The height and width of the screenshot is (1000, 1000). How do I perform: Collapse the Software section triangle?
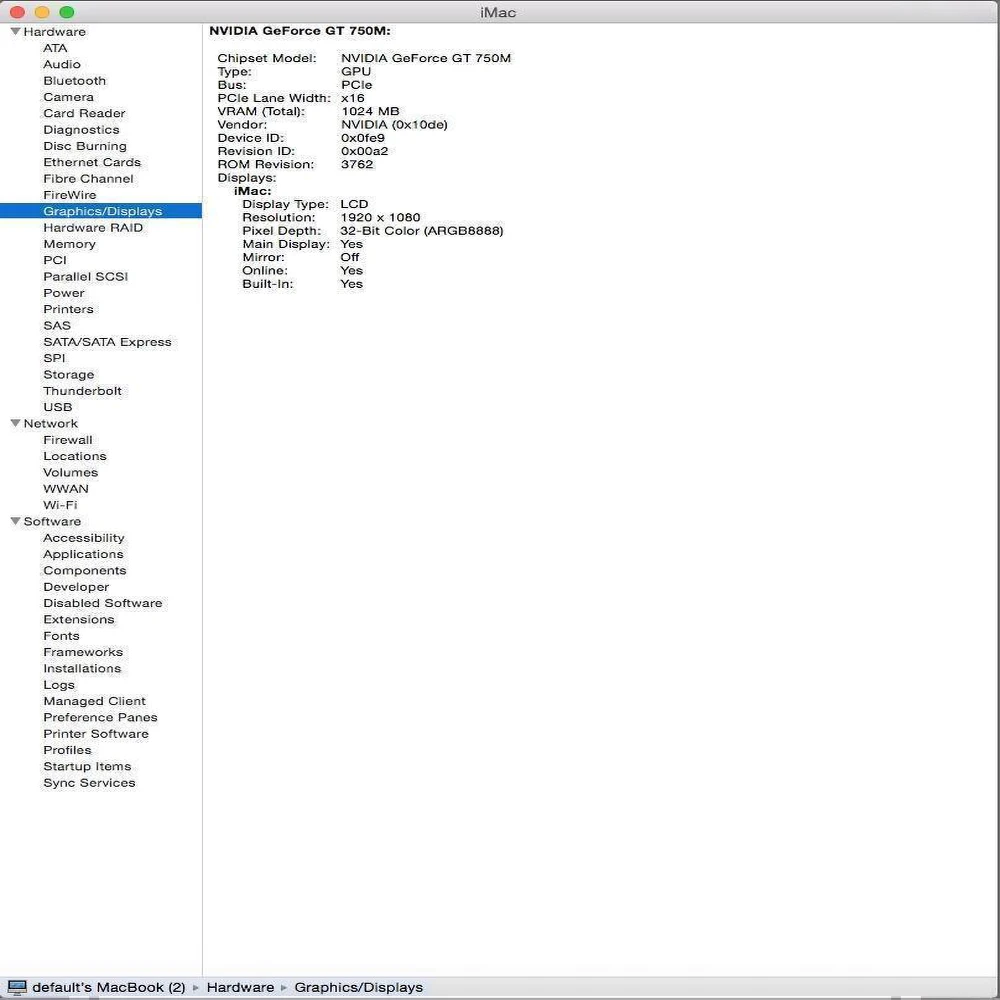tap(16, 521)
